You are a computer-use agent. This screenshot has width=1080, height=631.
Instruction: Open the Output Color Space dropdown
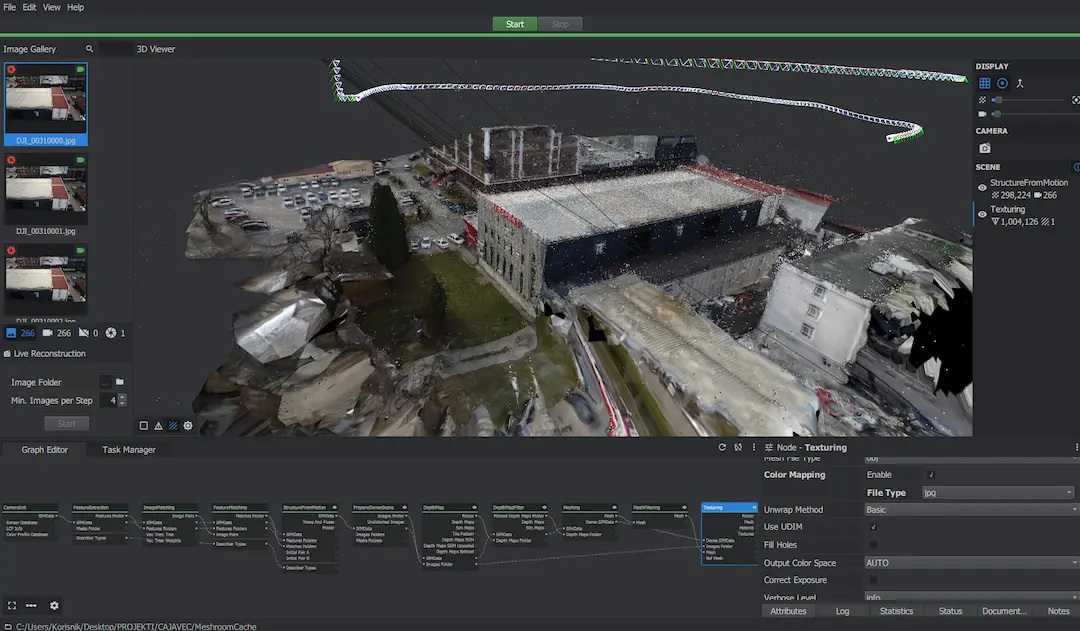click(969, 563)
